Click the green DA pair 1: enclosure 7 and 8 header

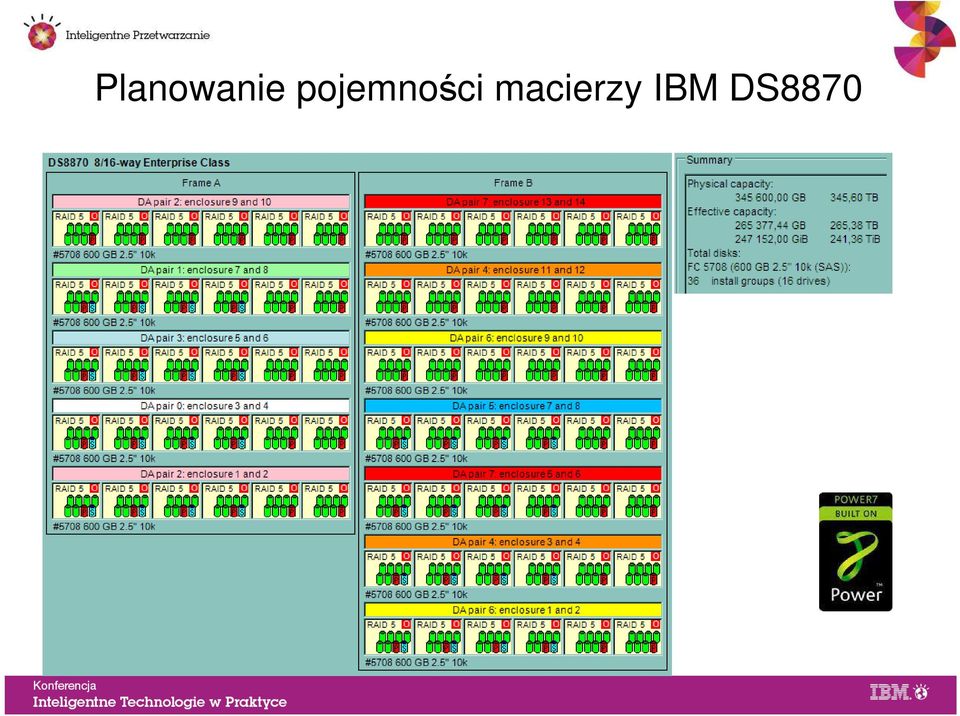[x=201, y=270]
